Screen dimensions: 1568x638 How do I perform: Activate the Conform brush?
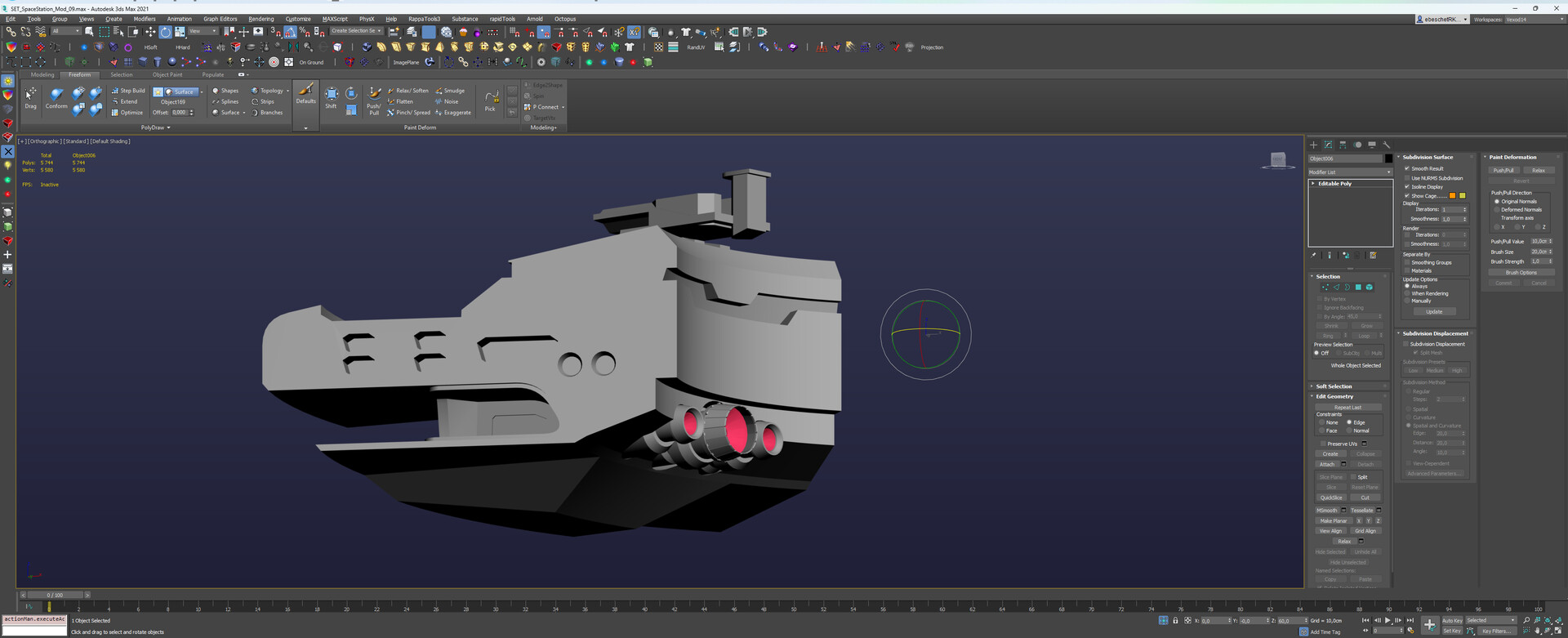click(56, 97)
